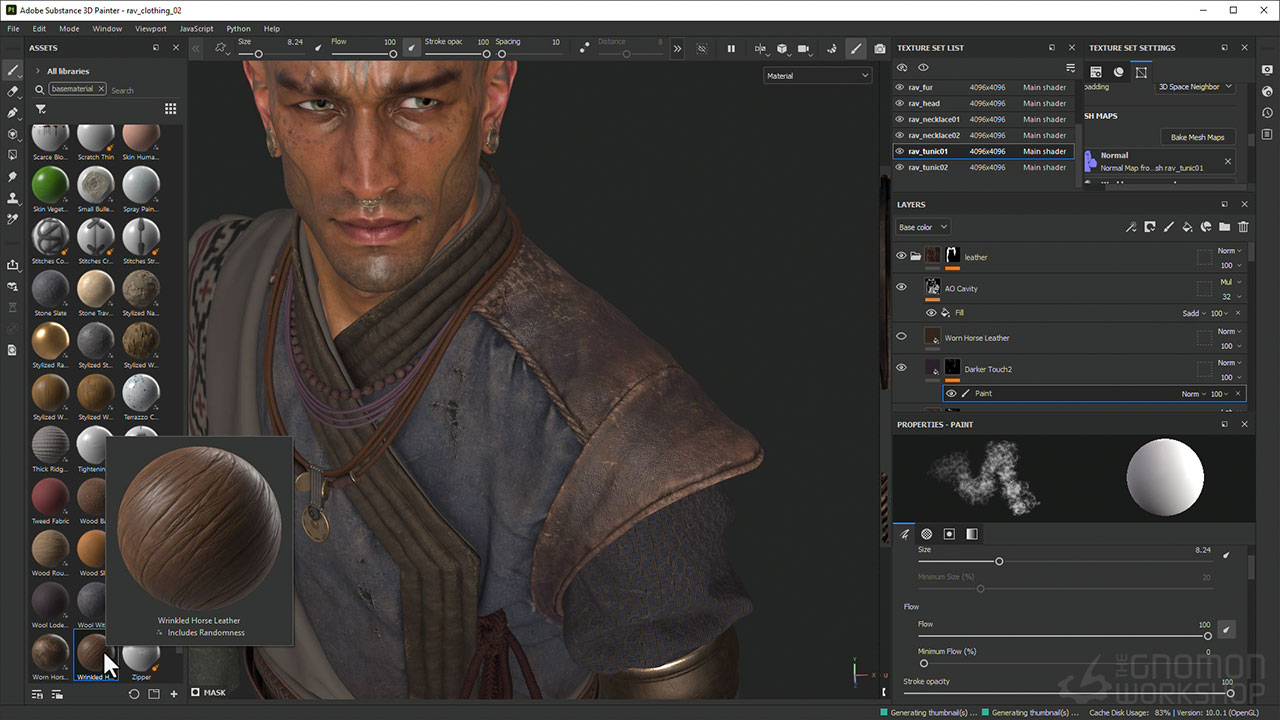Expand the All libraries tree
Viewport: 1280px width, 720px height.
(36, 71)
